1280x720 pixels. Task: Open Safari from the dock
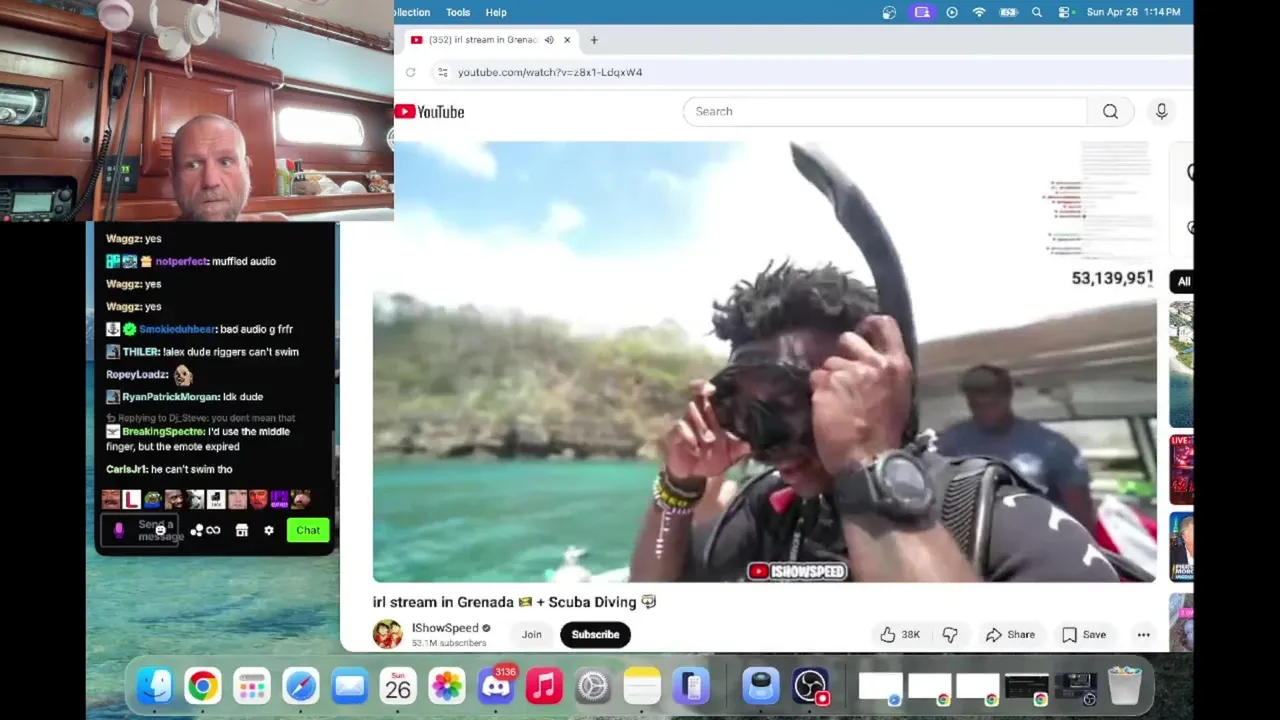[300, 686]
